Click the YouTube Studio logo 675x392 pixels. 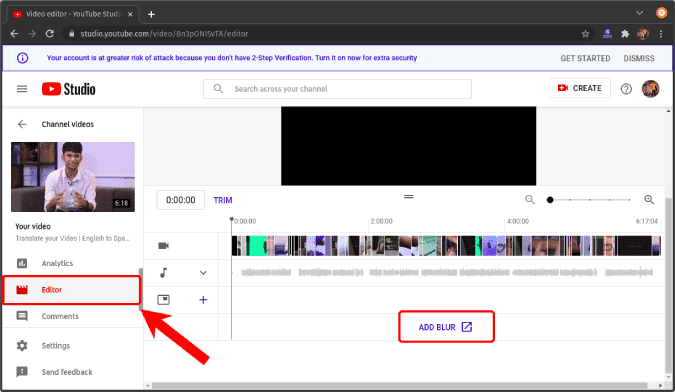point(68,89)
